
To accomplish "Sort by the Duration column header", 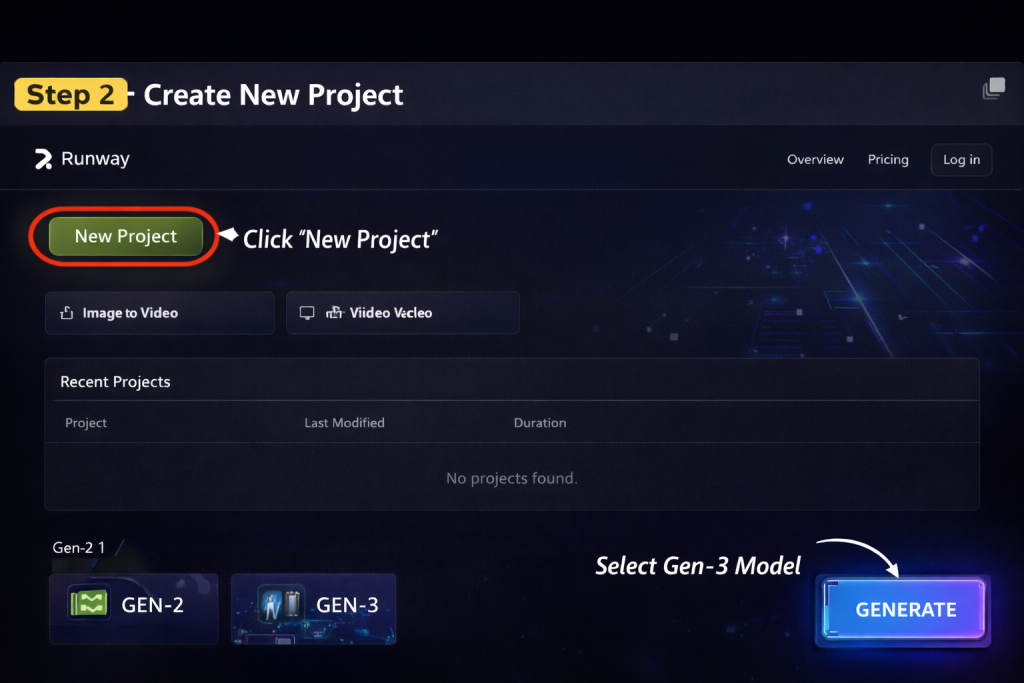I will 539,423.
